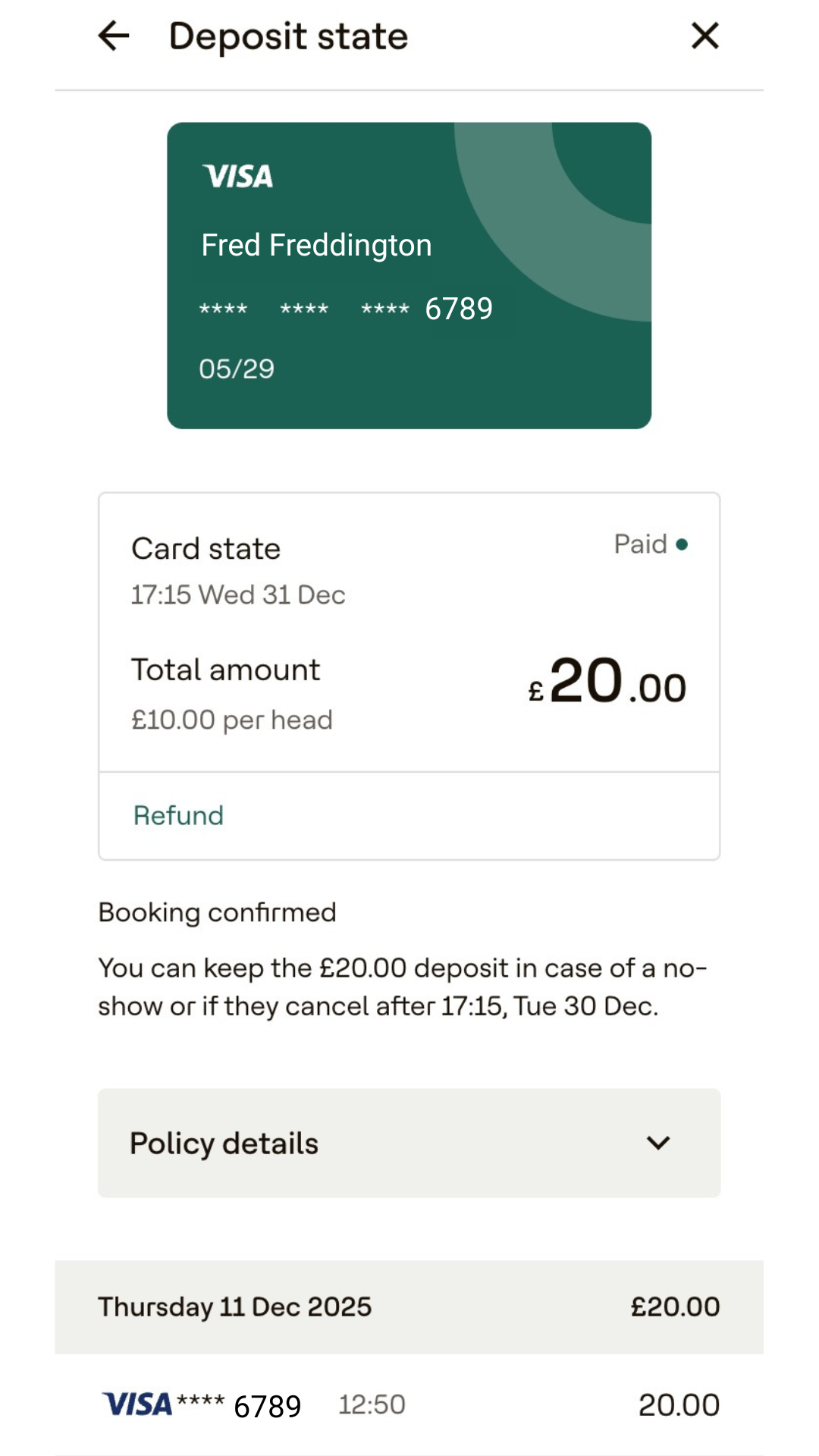Tap the Thursday 11 Dec 2025 date header
The image size is (819, 1456).
pos(234,1307)
